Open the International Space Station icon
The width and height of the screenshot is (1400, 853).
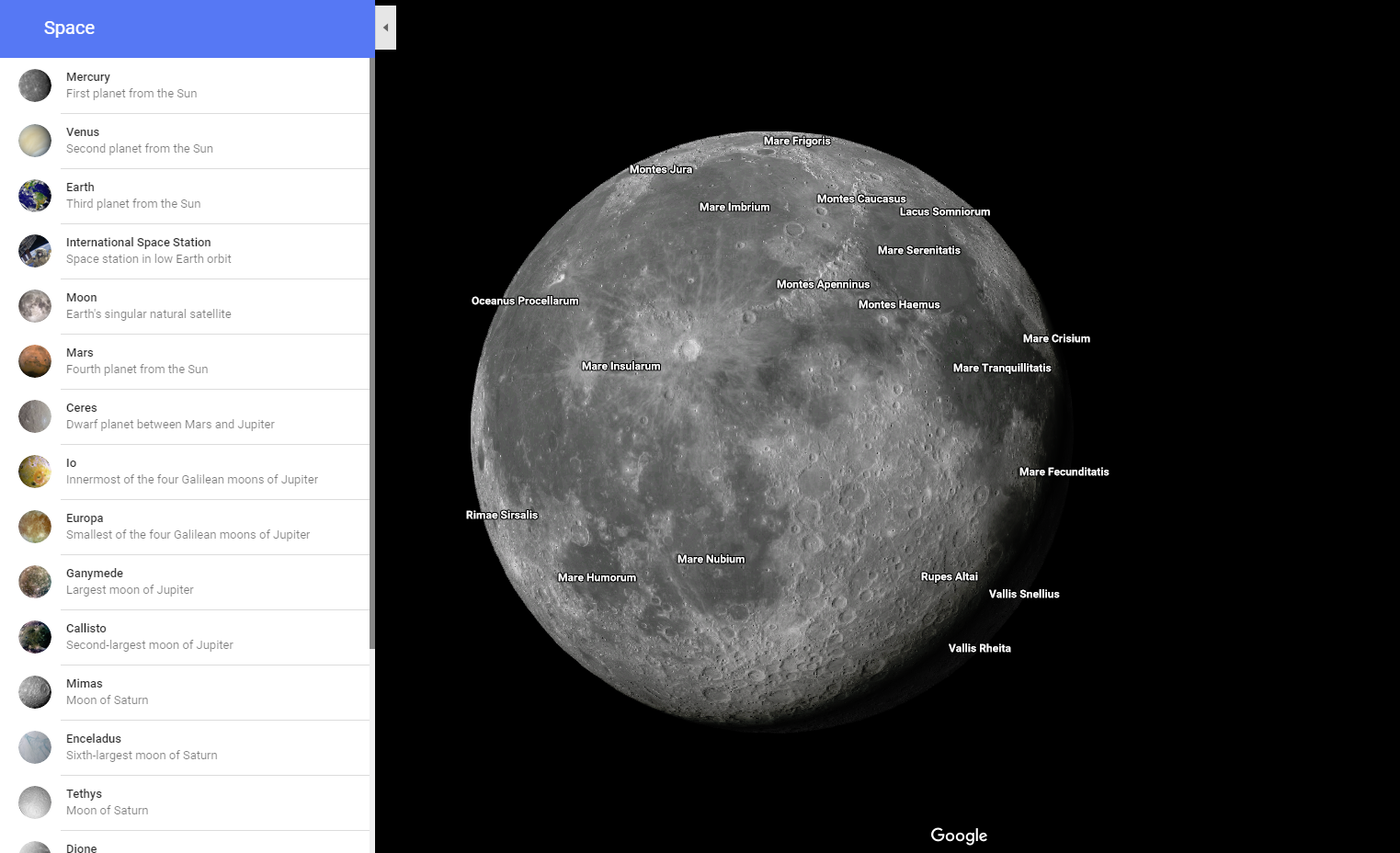click(35, 251)
